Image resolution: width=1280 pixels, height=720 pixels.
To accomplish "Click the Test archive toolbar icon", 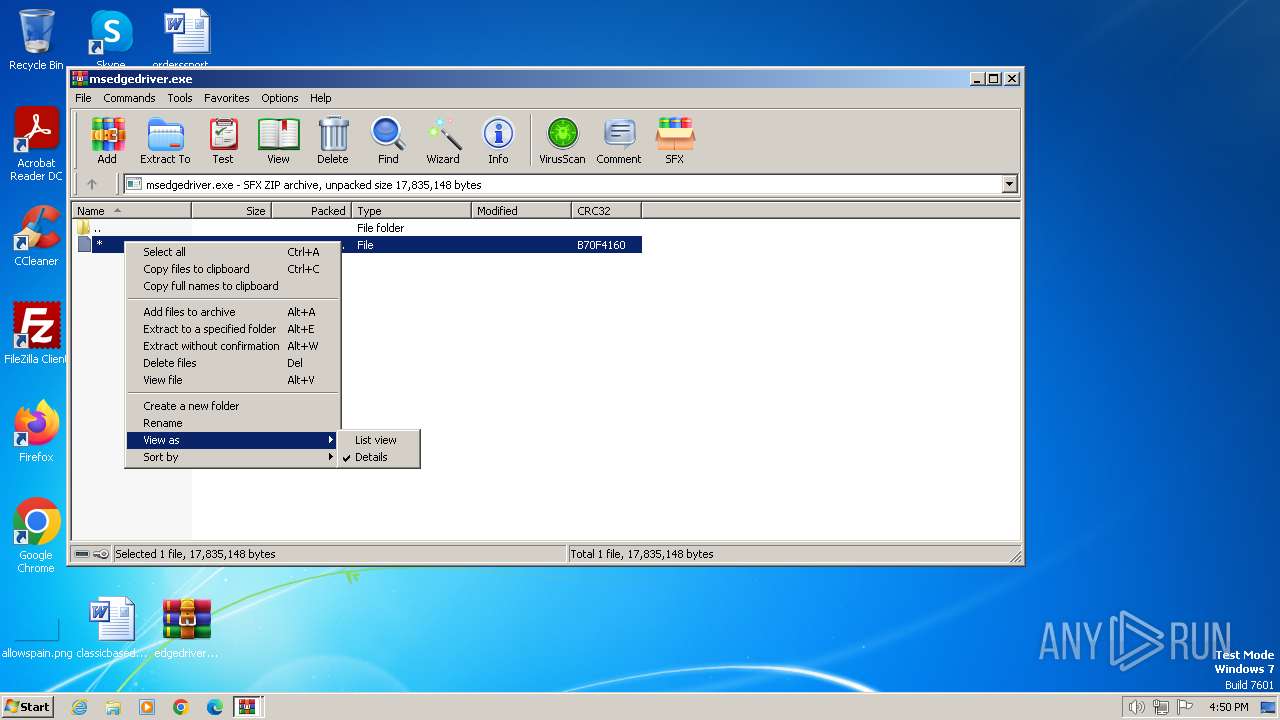I will click(x=223, y=141).
